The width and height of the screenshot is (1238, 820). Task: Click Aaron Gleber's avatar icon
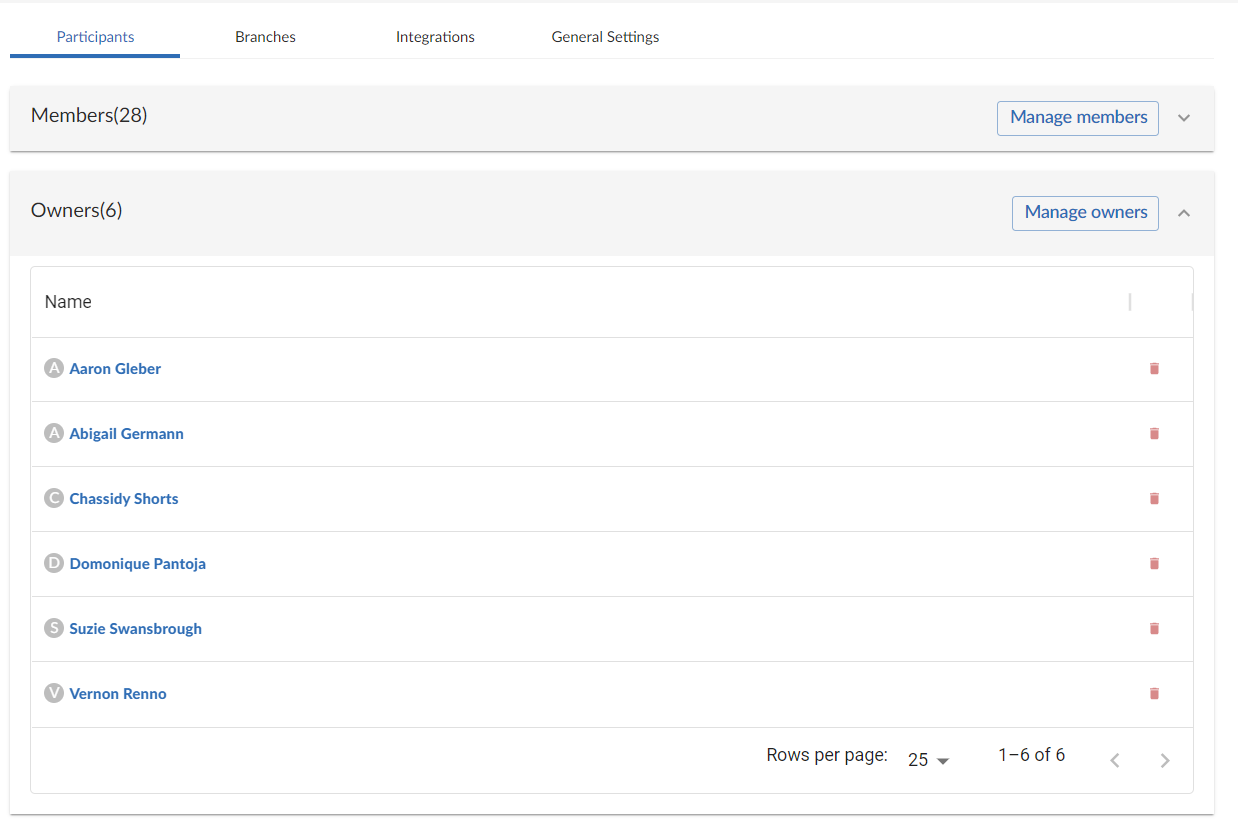(54, 368)
